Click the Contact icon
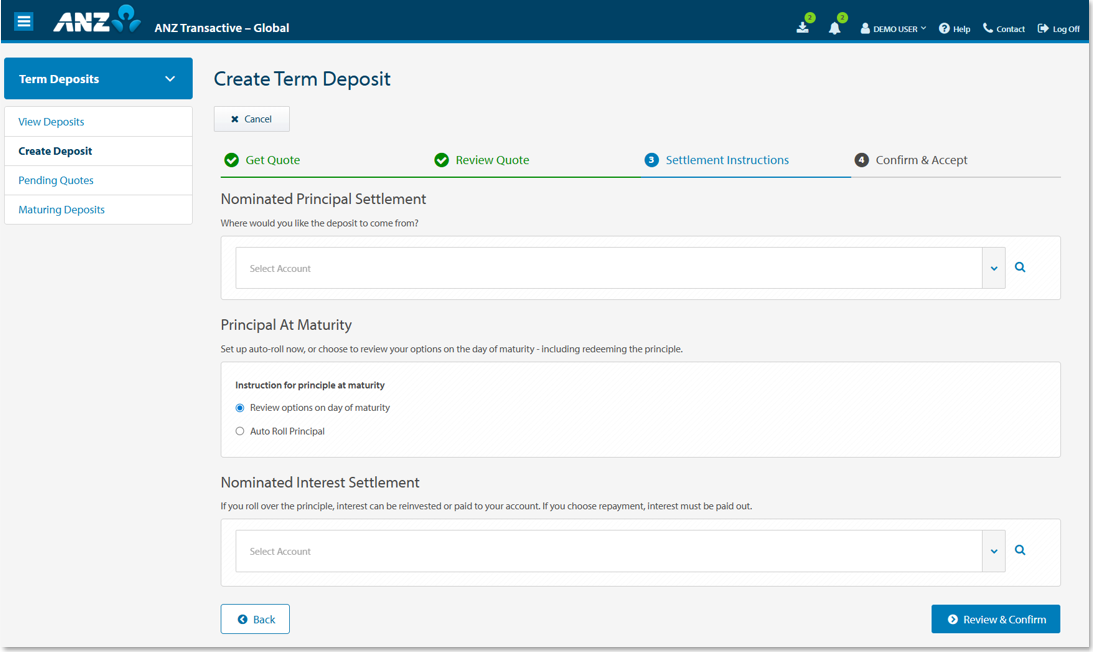 coord(1003,28)
